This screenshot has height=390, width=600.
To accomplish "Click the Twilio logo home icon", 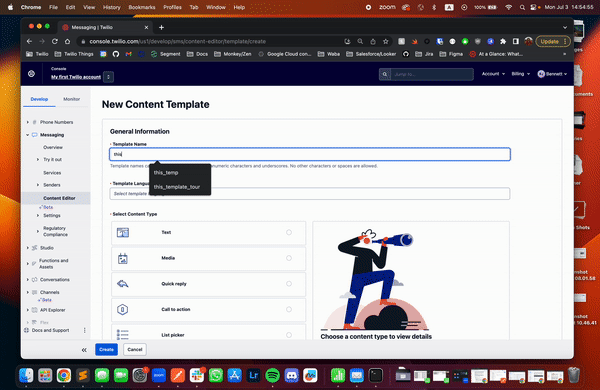I will tap(31, 74).
